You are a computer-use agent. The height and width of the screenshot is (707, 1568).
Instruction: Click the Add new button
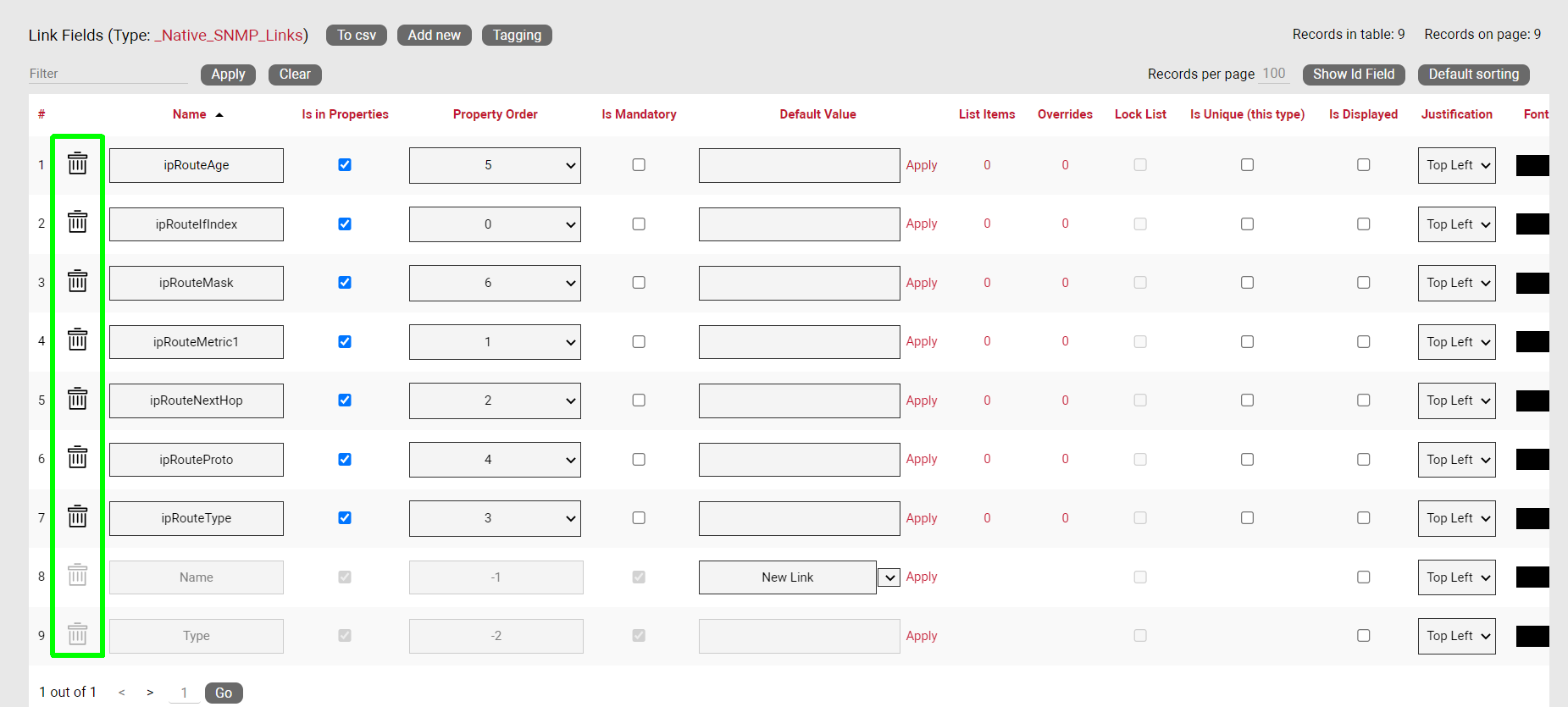click(x=434, y=35)
